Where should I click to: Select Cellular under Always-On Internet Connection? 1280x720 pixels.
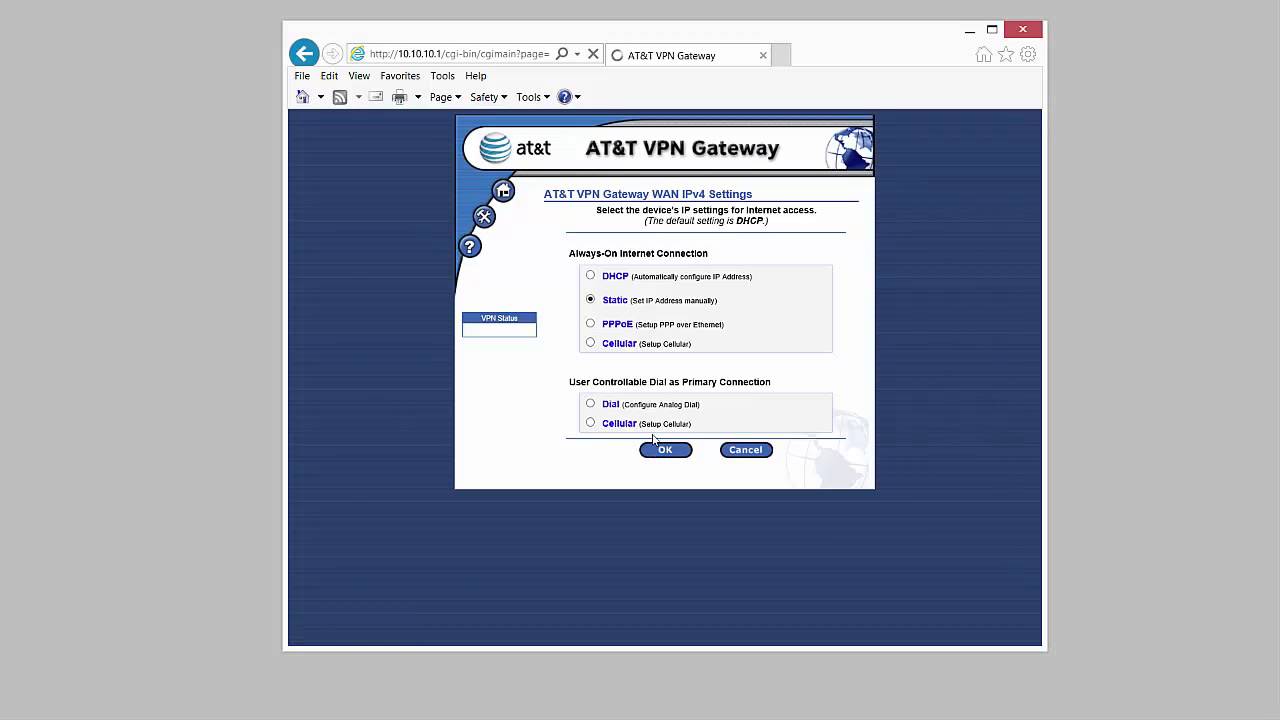[x=590, y=342]
